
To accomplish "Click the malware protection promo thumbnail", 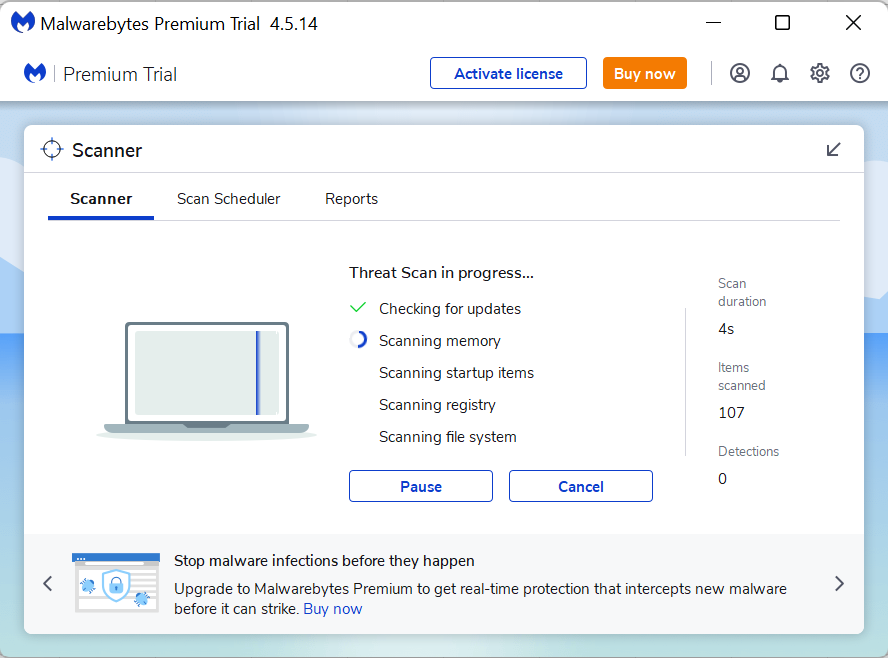I will [116, 583].
